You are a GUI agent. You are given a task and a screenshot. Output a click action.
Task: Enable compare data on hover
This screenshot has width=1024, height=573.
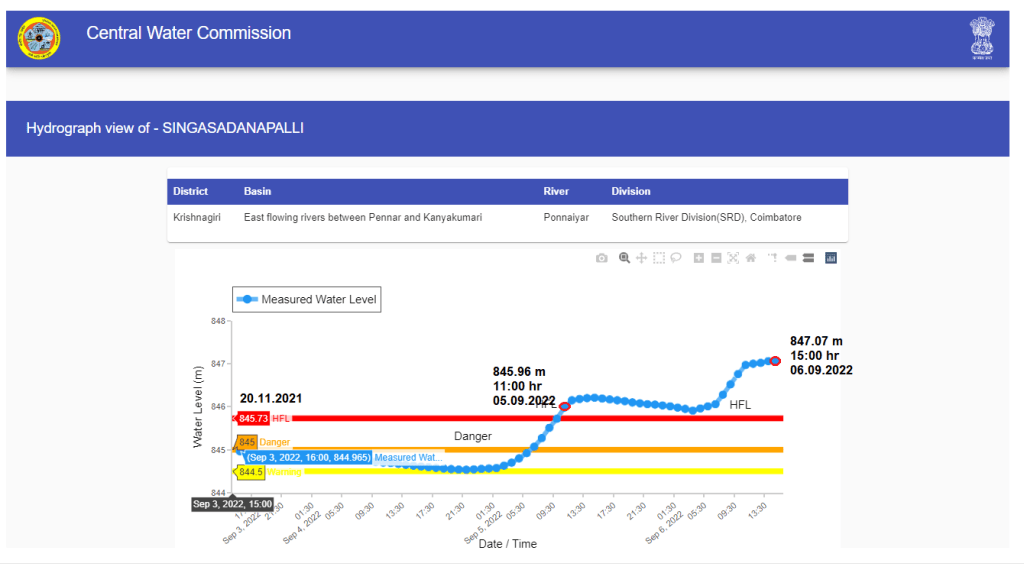pos(808,258)
